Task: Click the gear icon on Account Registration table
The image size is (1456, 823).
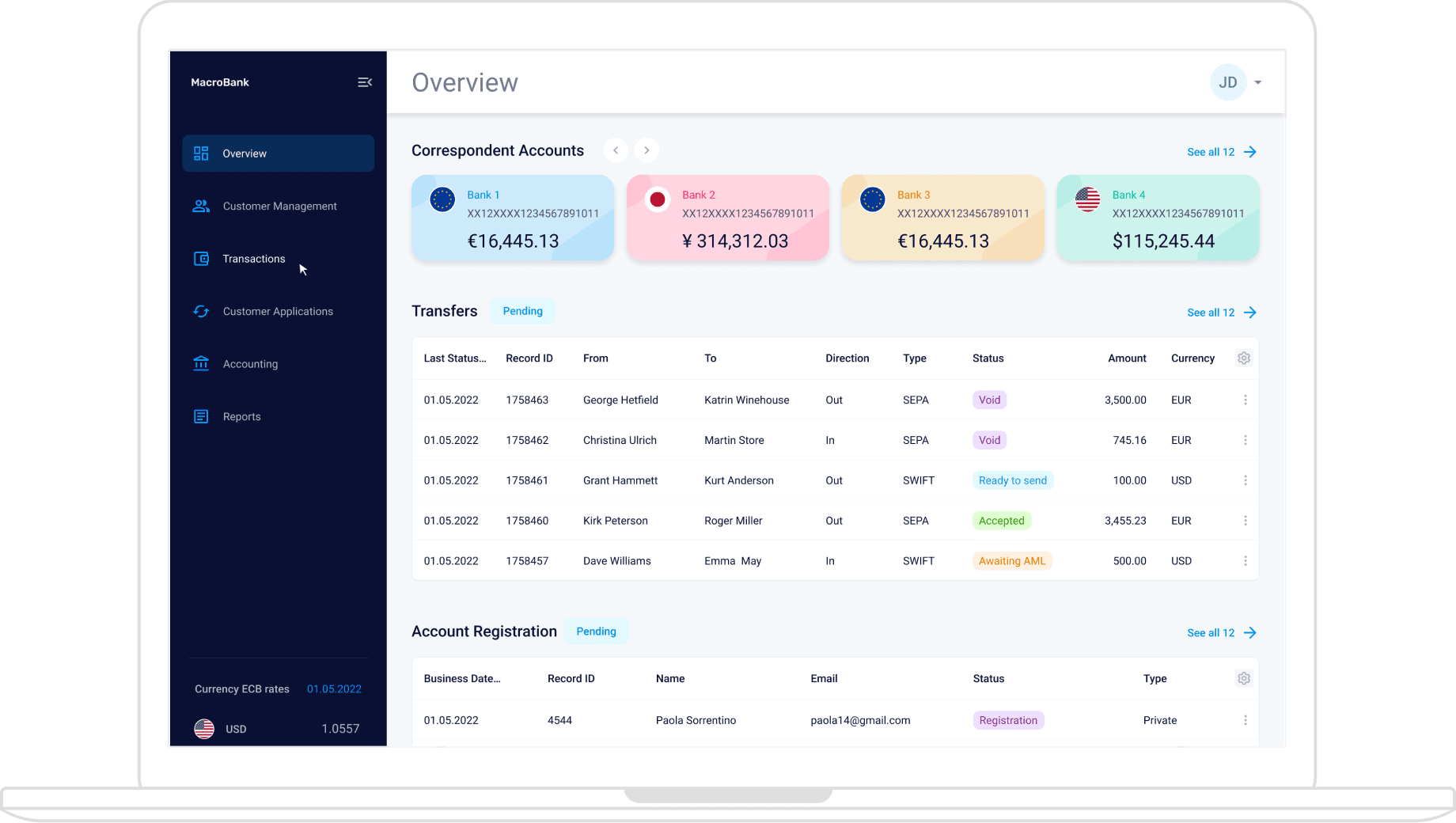Action: point(1243,678)
